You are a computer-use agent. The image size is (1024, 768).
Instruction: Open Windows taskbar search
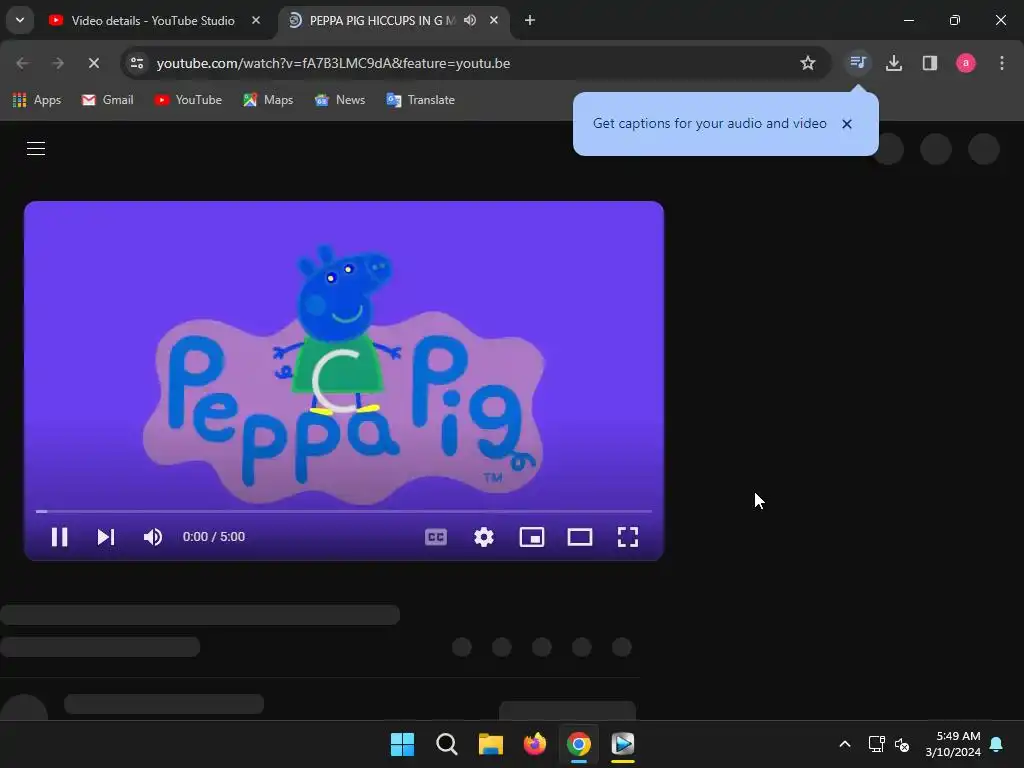447,744
